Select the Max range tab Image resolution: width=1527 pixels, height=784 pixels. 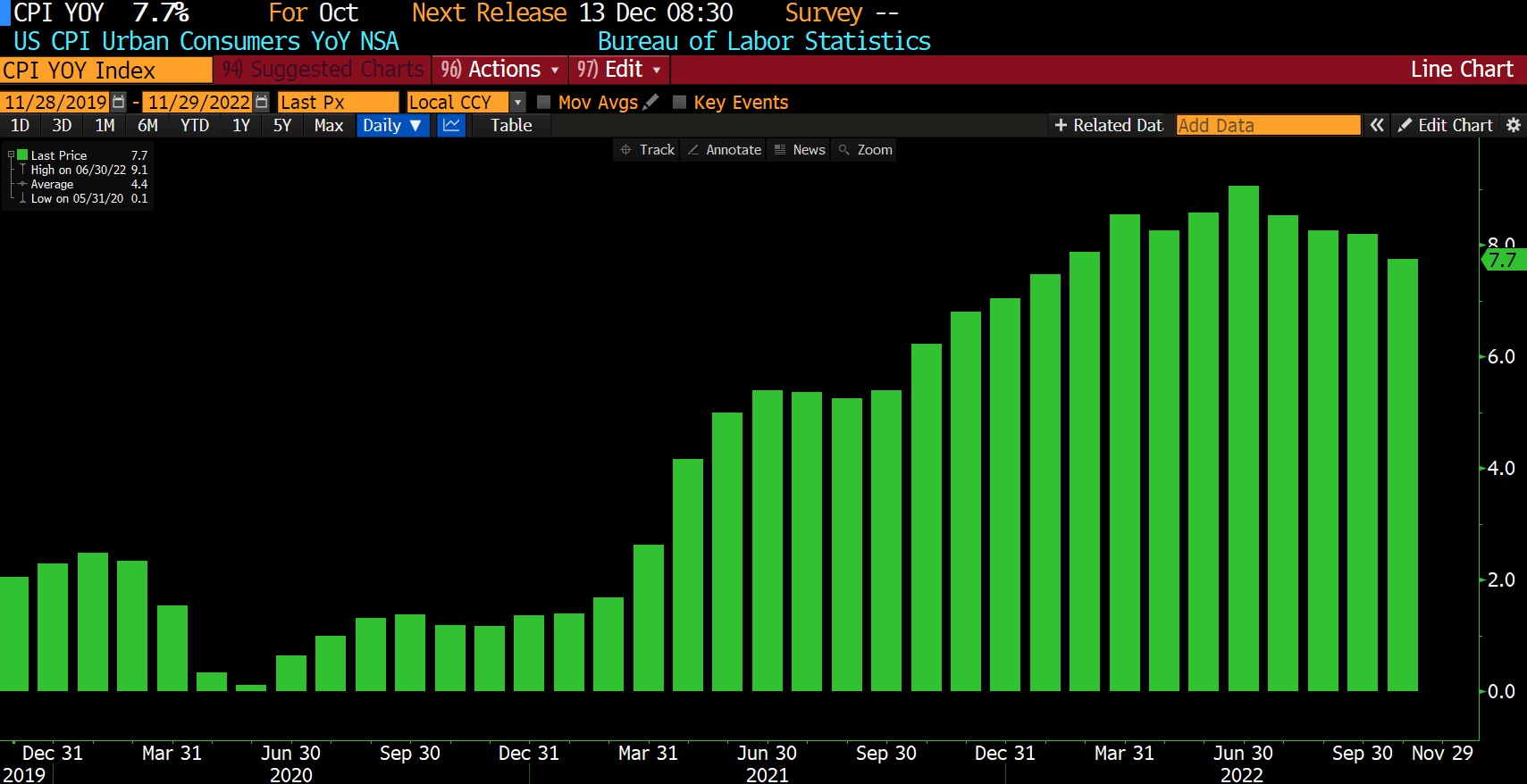point(329,126)
